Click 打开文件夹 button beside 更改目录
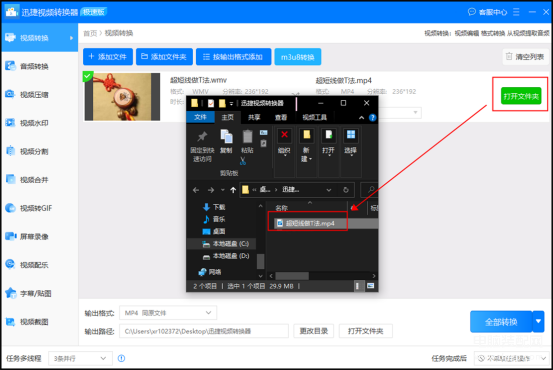This screenshot has width=553, height=370. pyautogui.click(x=365, y=331)
